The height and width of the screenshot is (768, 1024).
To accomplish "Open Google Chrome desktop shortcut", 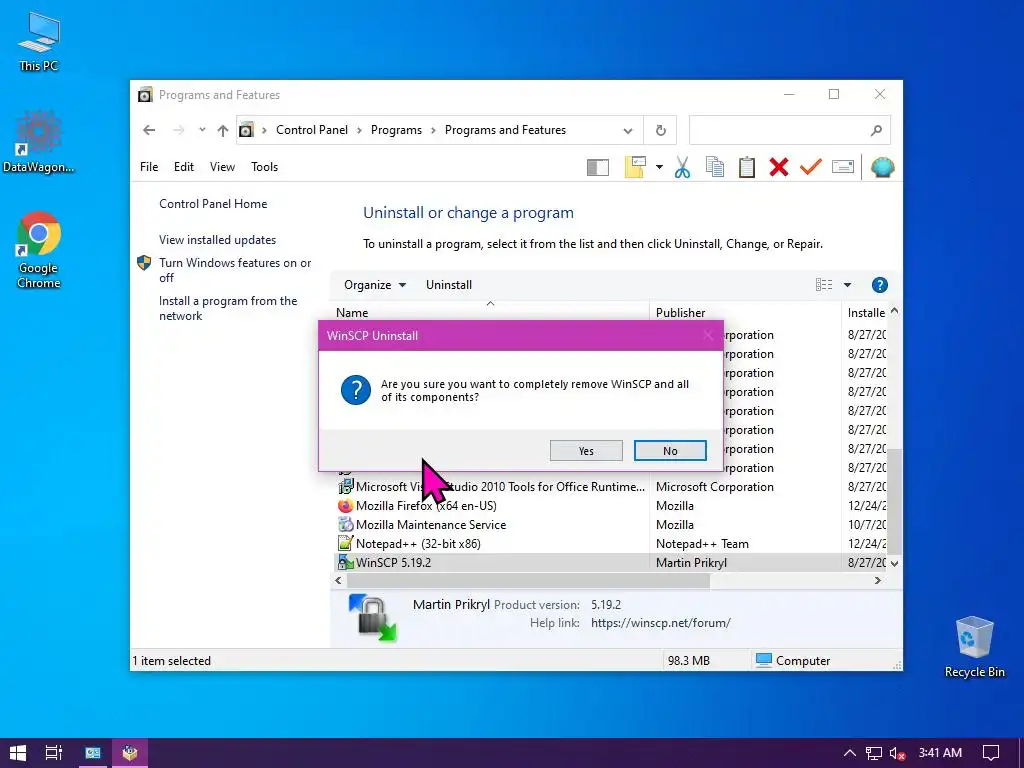I will coord(39,249).
